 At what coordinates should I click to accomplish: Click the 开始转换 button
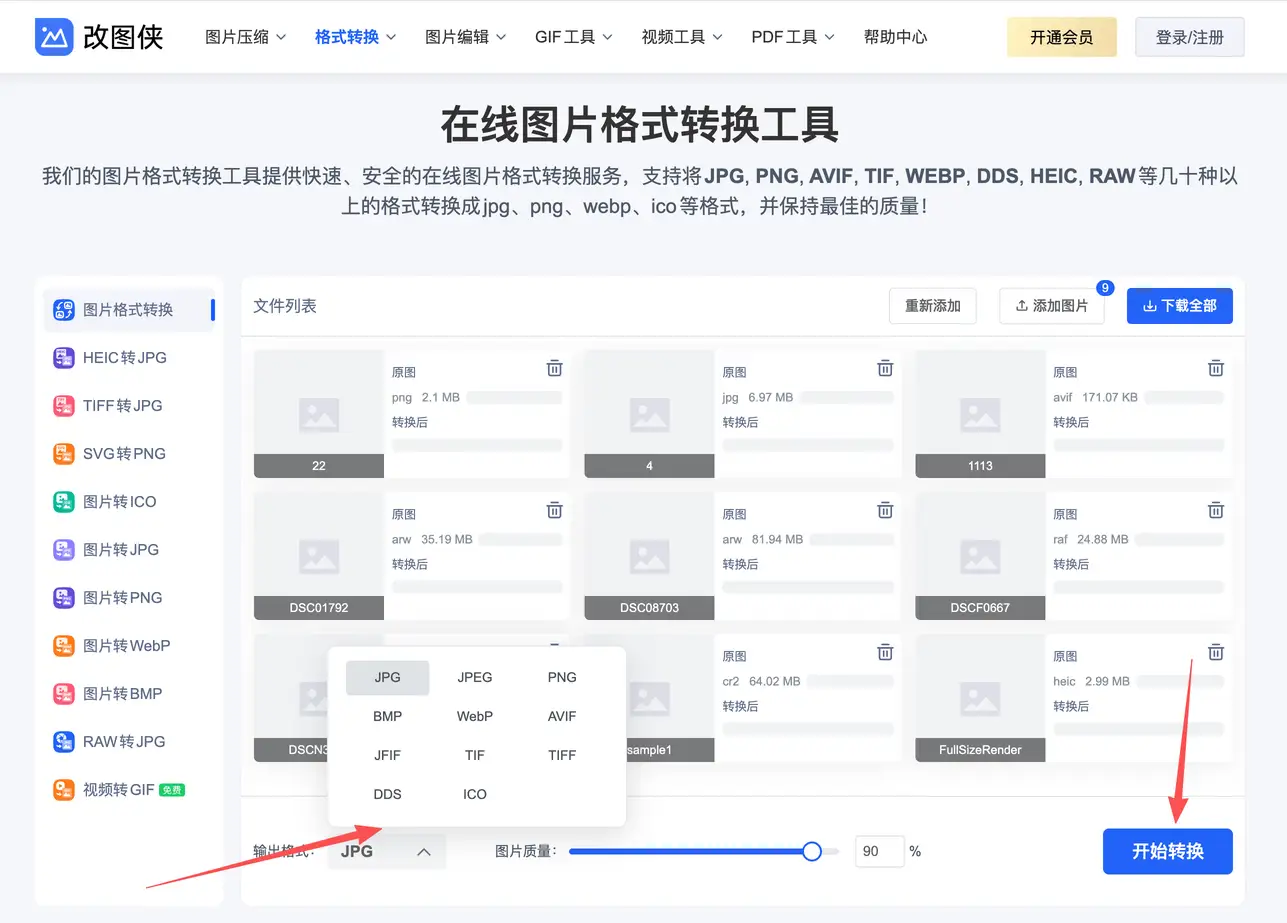[x=1167, y=851]
